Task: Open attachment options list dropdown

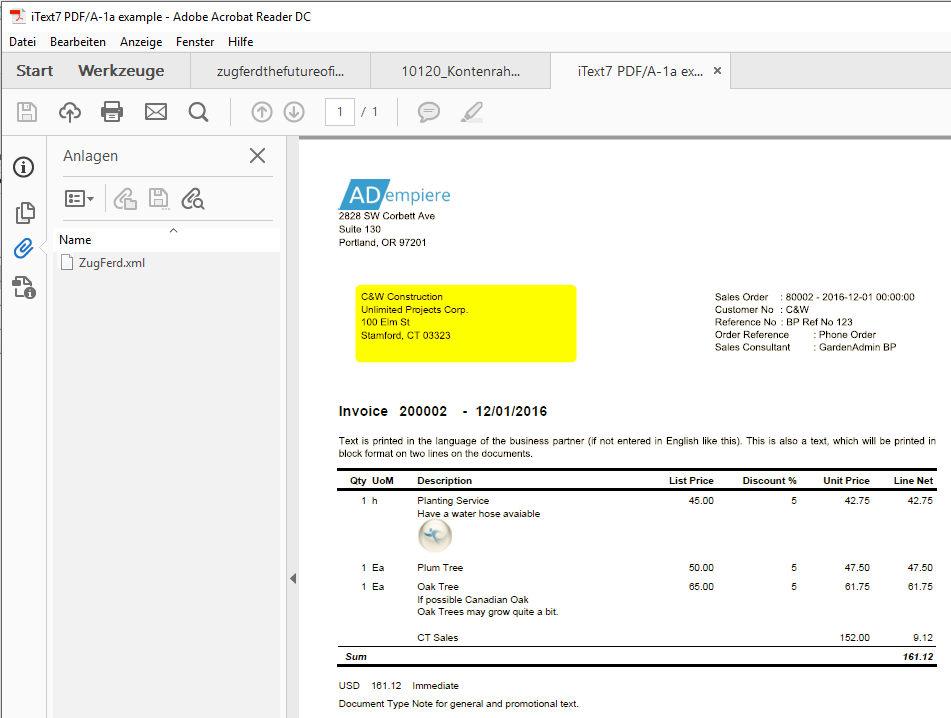Action: click(x=79, y=199)
